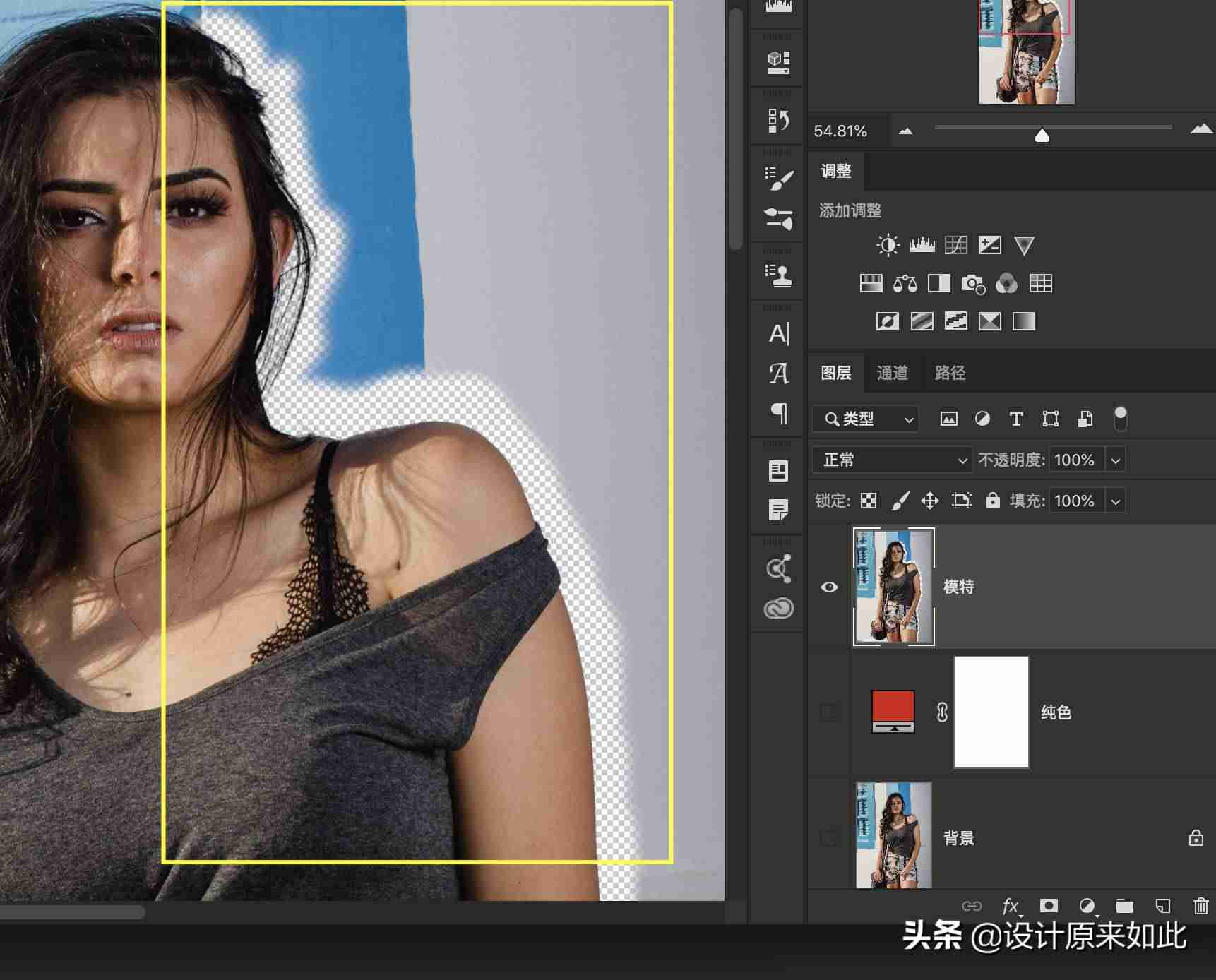Image resolution: width=1216 pixels, height=980 pixels.
Task: Add a Levels adjustment
Action: [x=922, y=245]
